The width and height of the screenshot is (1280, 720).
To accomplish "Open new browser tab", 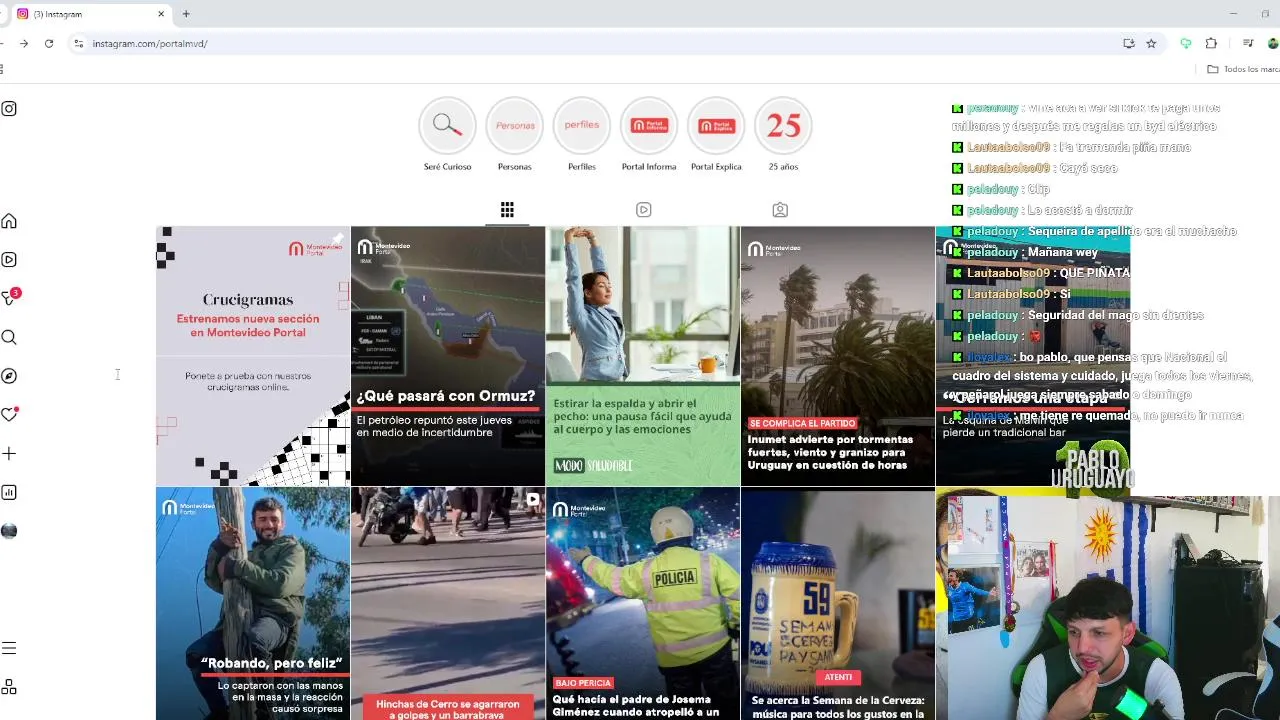I will click(x=186, y=14).
